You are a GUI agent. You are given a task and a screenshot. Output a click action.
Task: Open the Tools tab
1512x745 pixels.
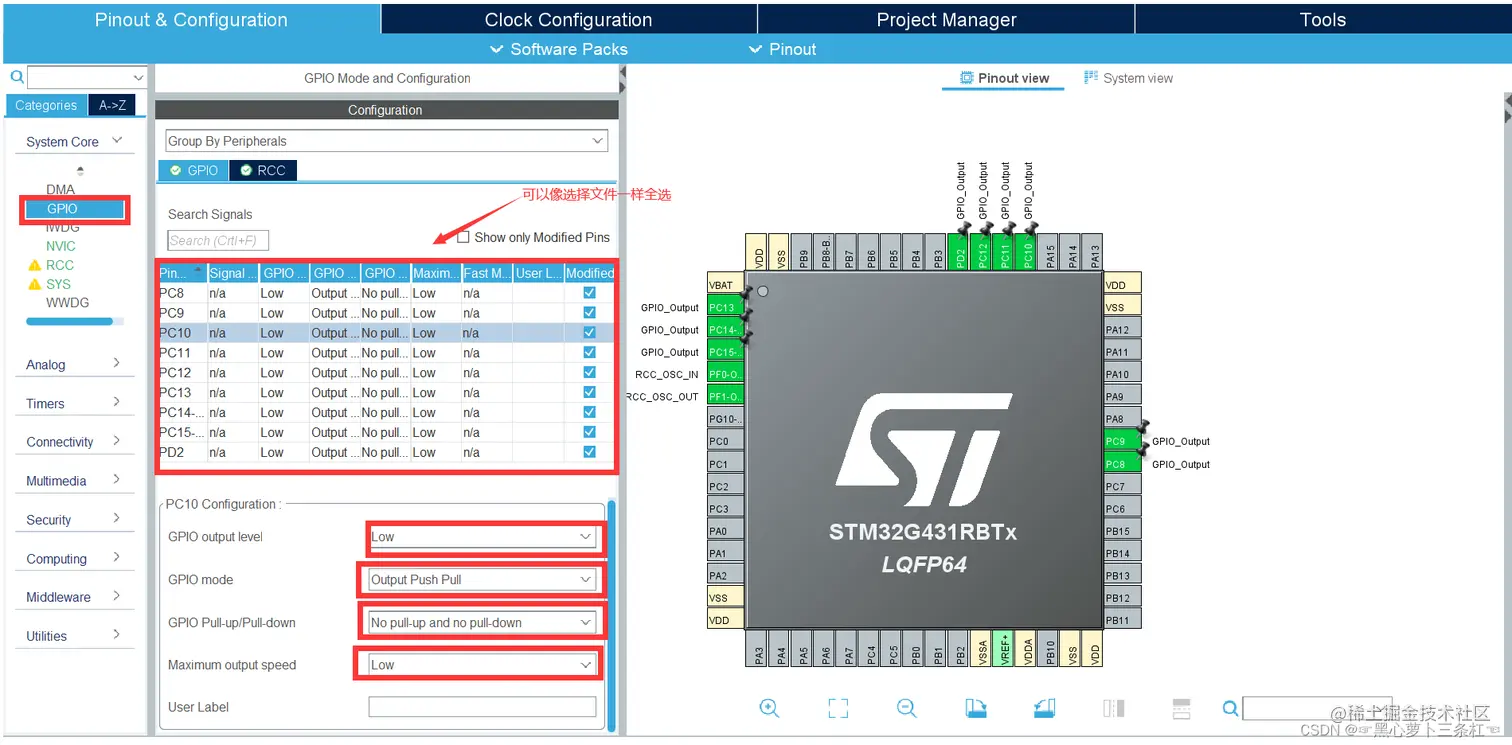(1323, 19)
